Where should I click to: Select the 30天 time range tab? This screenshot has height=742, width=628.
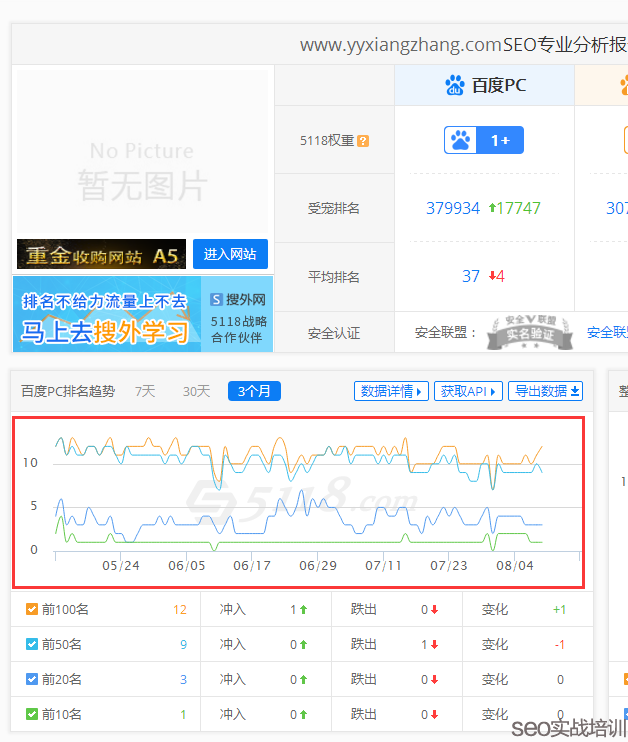pyautogui.click(x=196, y=391)
